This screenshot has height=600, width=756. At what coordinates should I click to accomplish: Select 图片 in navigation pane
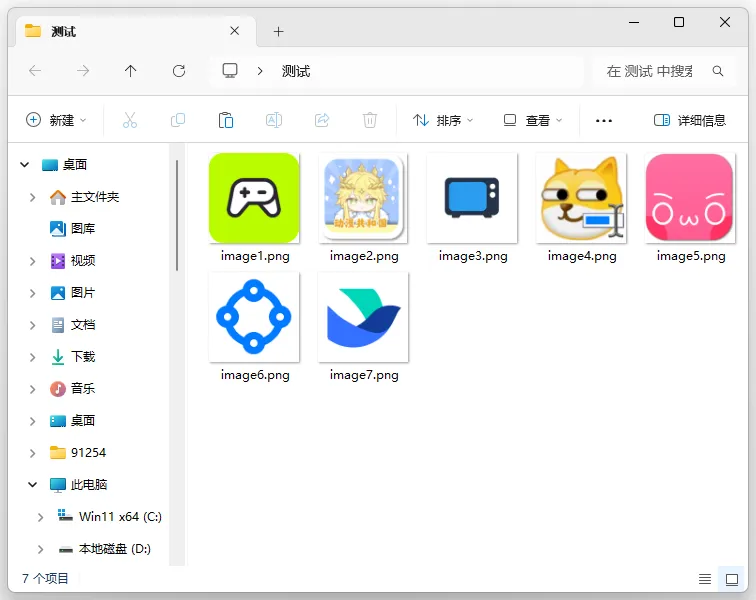(72, 293)
